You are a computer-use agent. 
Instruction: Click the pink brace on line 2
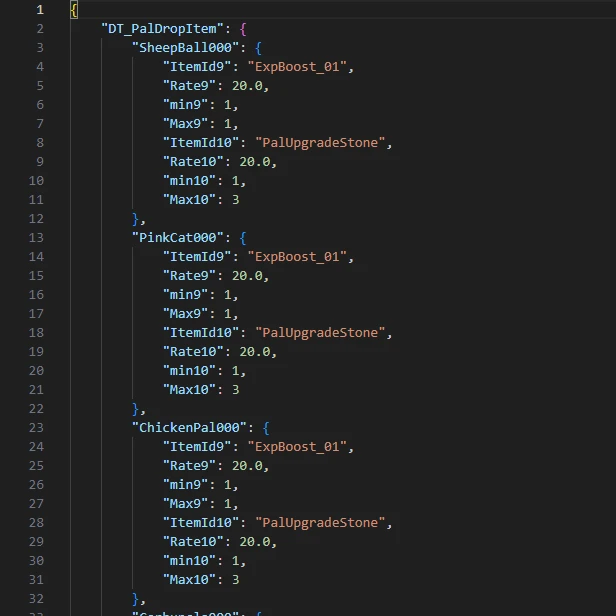pos(243,29)
